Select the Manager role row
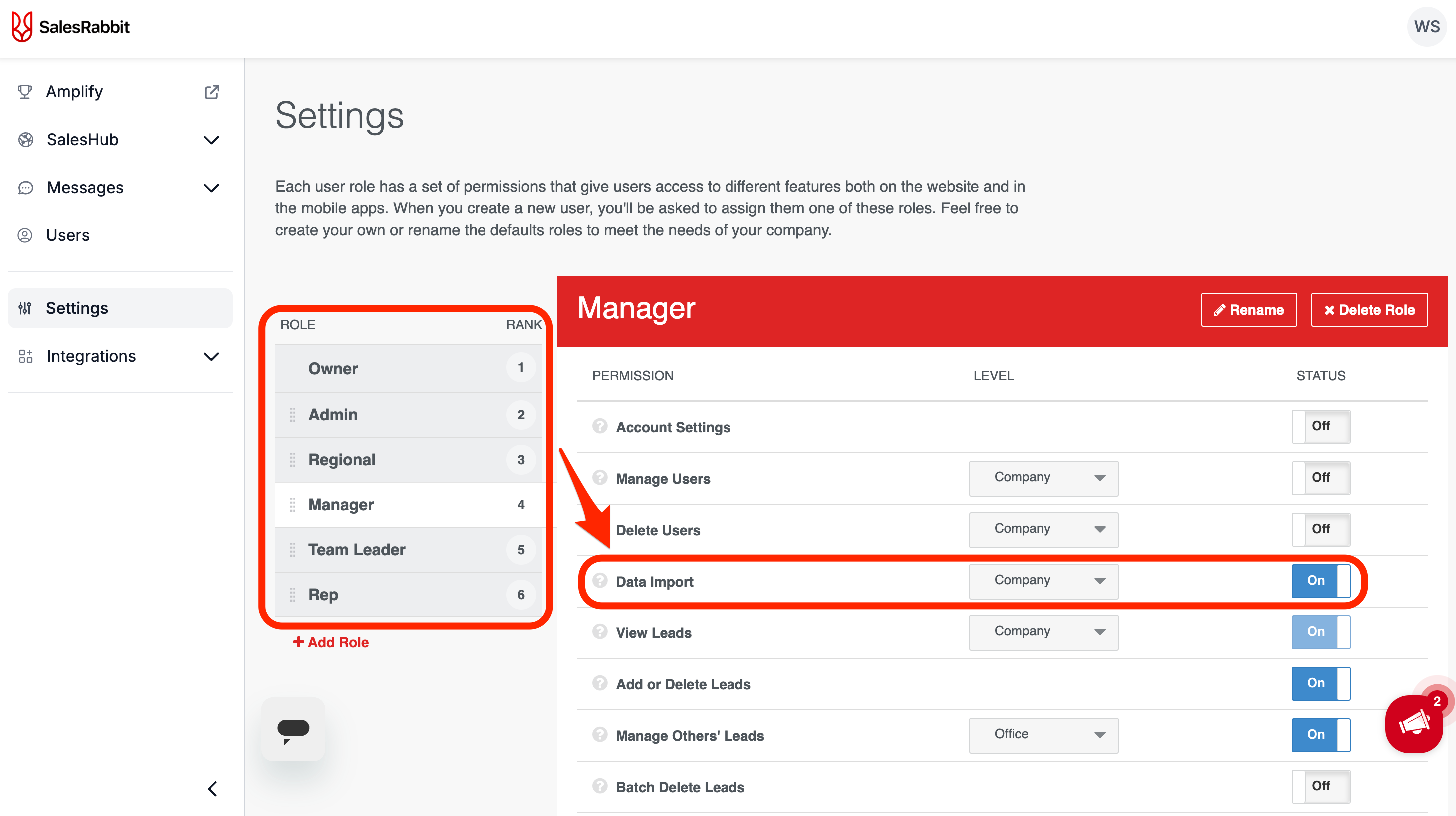Viewport: 1456px width, 816px height. 409,505
